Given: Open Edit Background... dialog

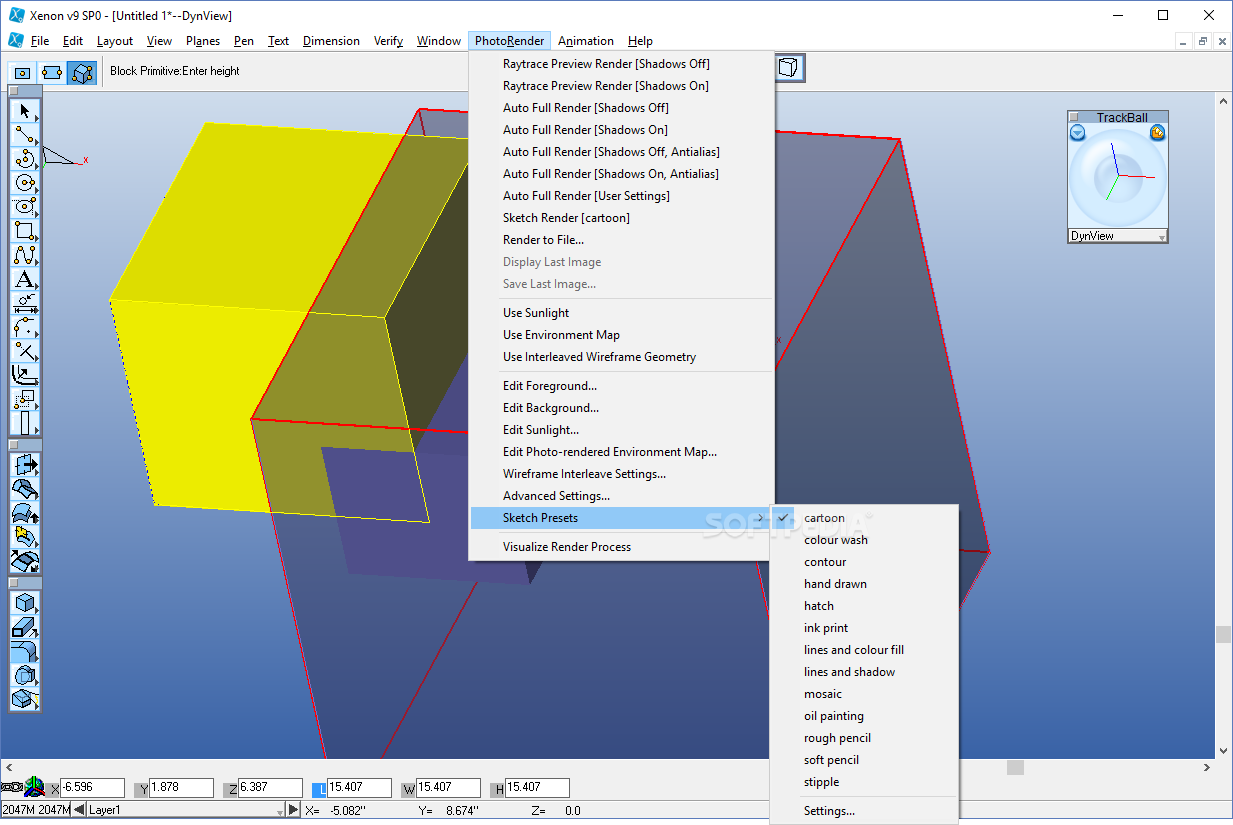Looking at the screenshot, I should coord(622,408).
